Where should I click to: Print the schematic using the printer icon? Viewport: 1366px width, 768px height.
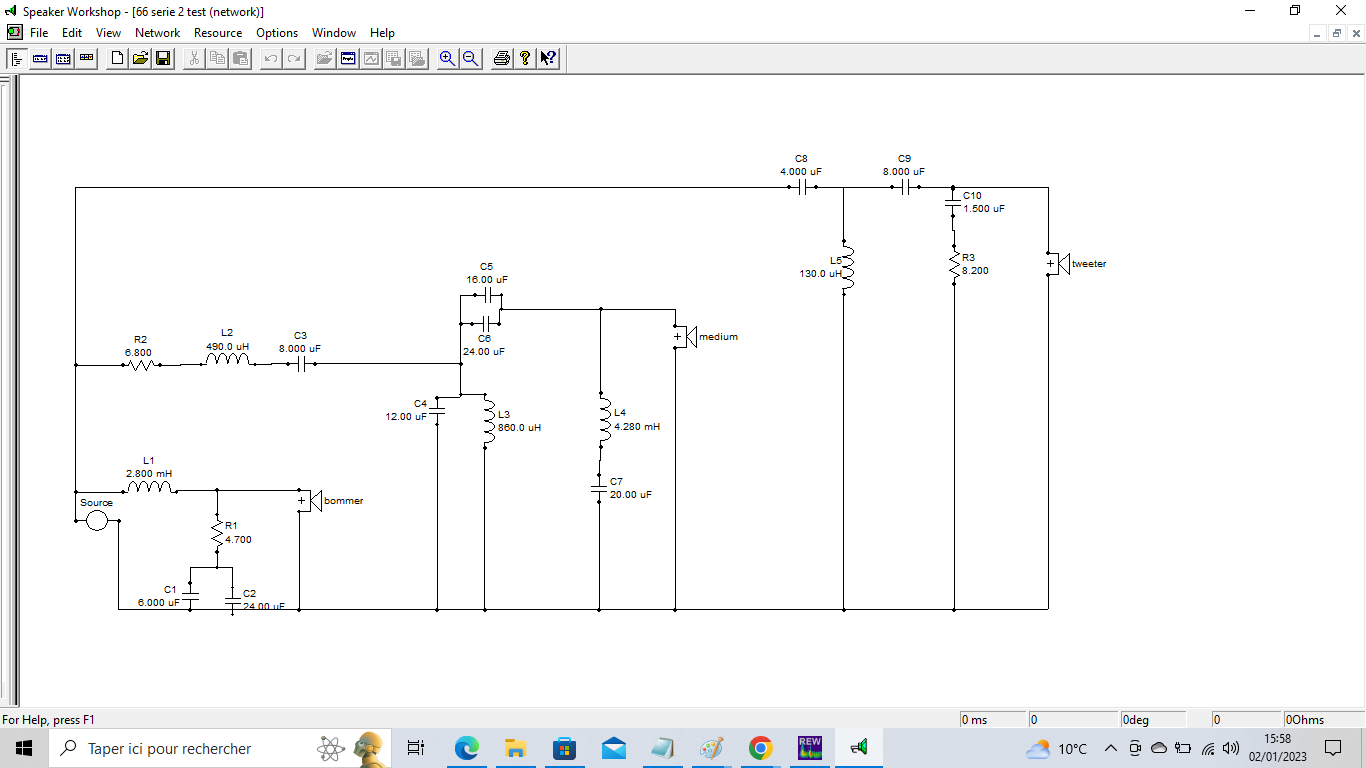503,59
